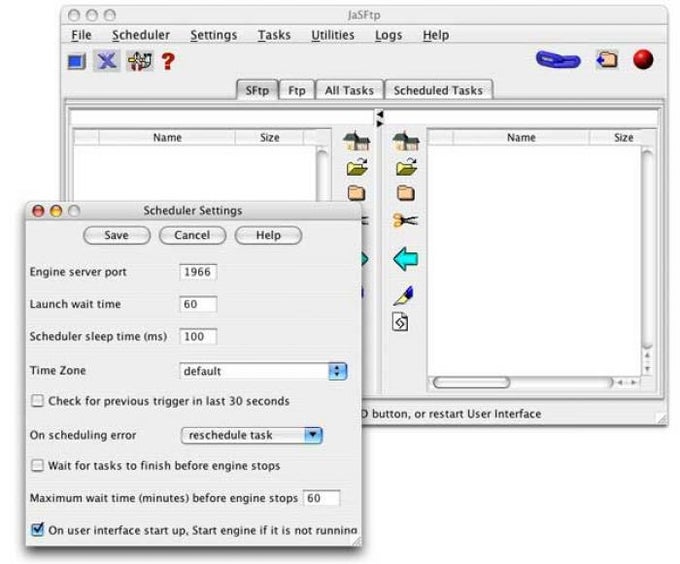Open the Utilities menu
The height and width of the screenshot is (564, 680).
coord(333,35)
